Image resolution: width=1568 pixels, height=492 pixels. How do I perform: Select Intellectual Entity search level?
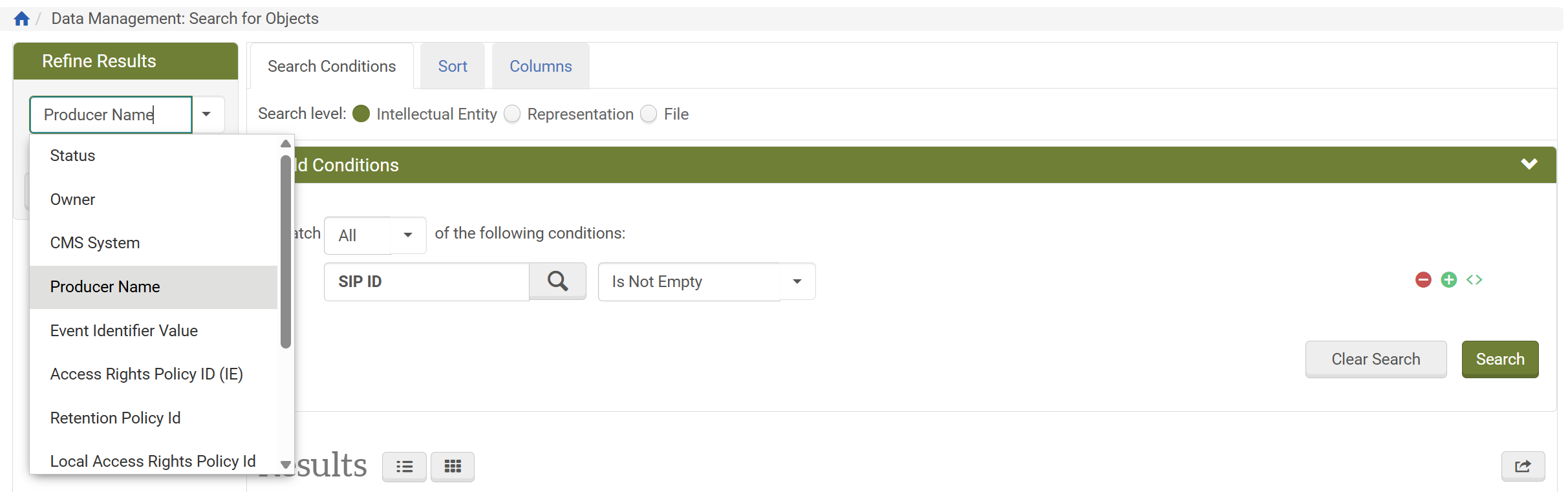(361, 114)
